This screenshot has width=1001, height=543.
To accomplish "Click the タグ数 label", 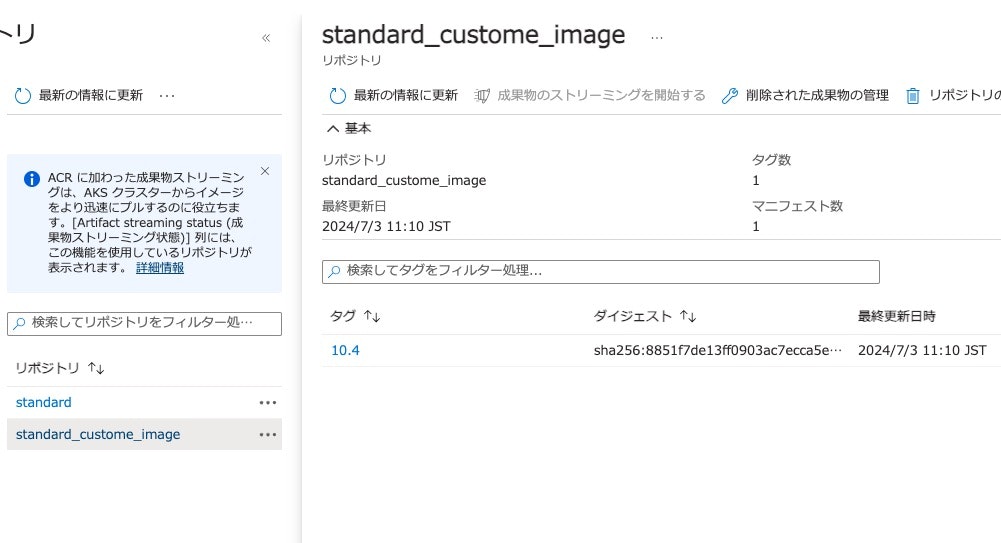I will pyautogui.click(x=771, y=160).
